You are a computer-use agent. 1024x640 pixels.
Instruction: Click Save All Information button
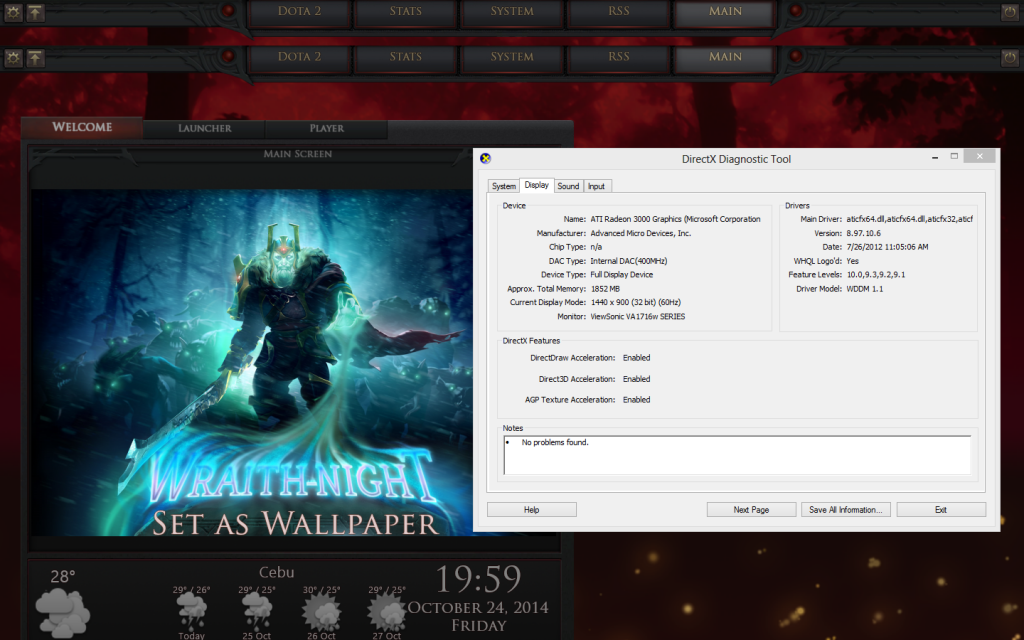[845, 510]
